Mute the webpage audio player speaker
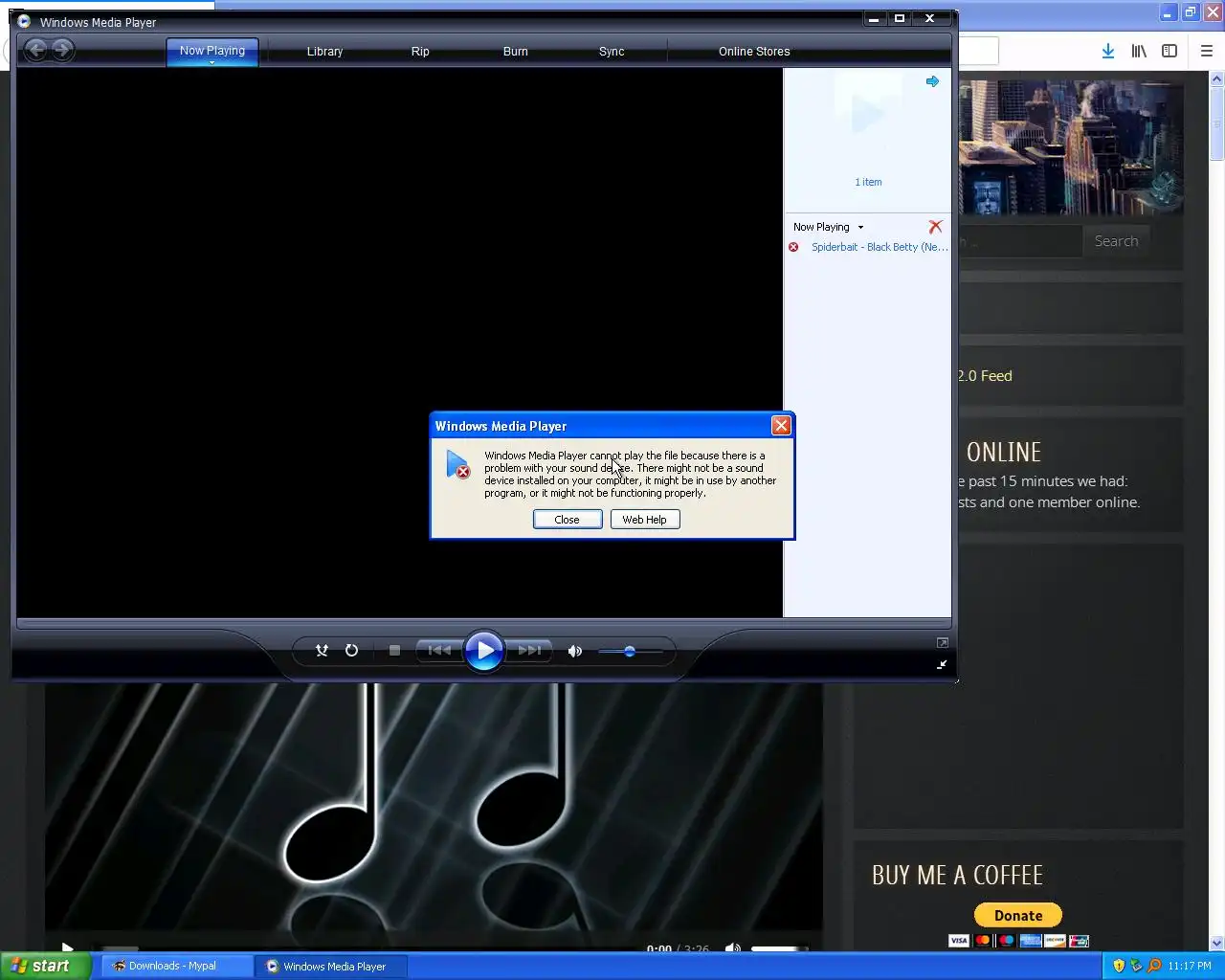Screen dimensions: 1225x980 point(732,948)
